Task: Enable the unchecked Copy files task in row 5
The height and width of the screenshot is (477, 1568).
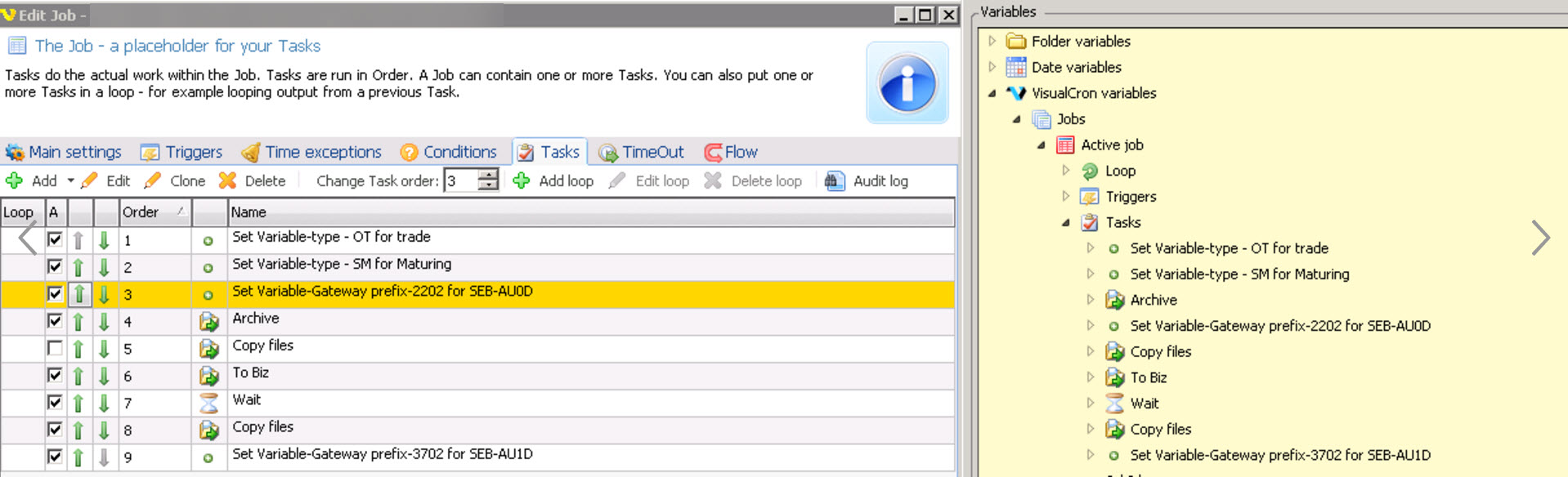Action: click(55, 349)
